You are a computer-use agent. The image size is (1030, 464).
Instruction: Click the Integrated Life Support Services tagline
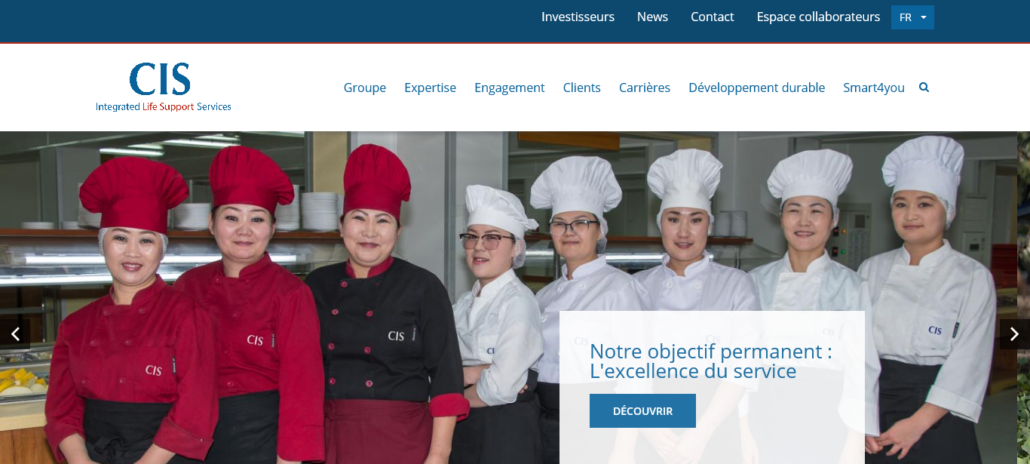[163, 106]
